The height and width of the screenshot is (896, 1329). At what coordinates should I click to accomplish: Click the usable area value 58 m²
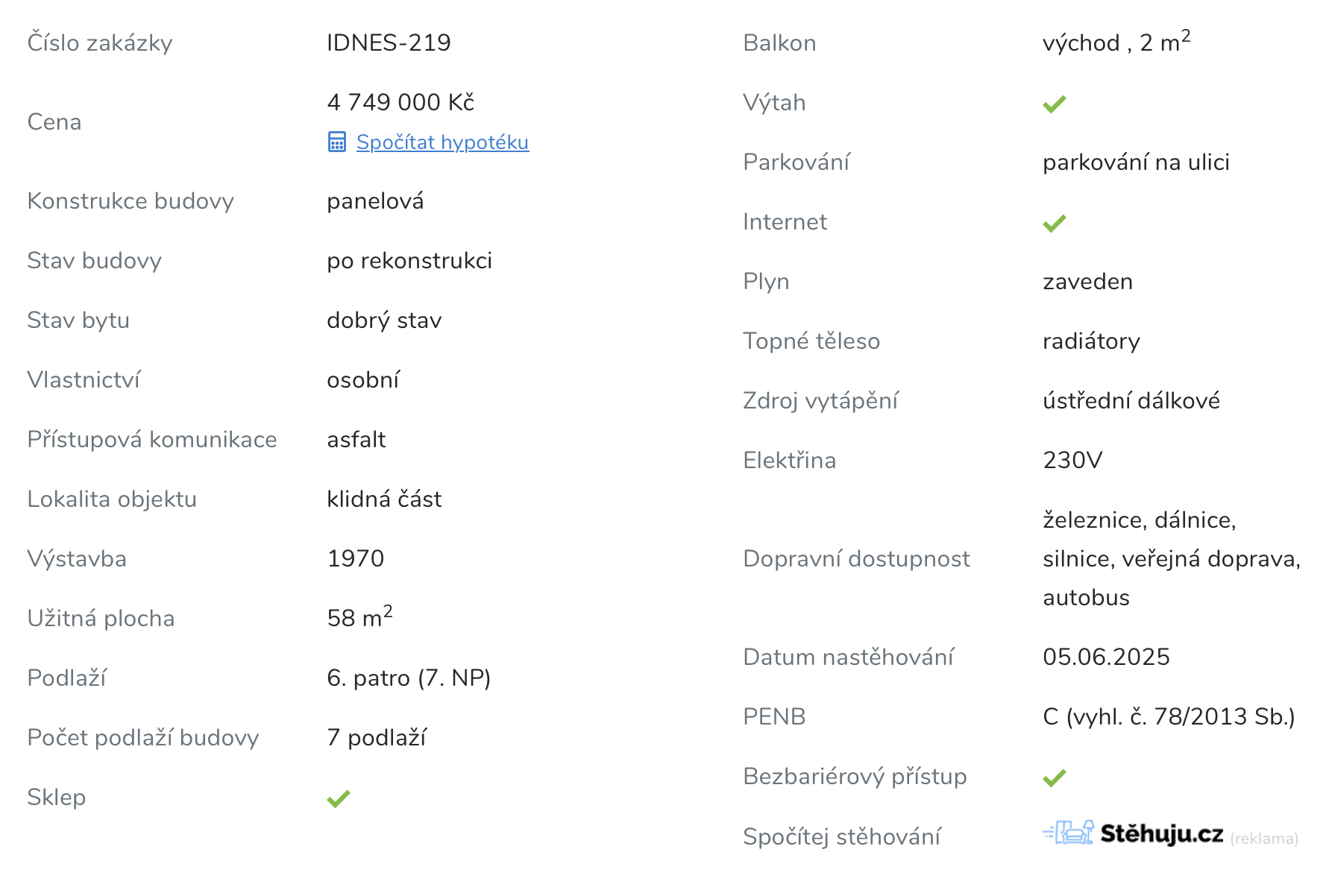359,616
